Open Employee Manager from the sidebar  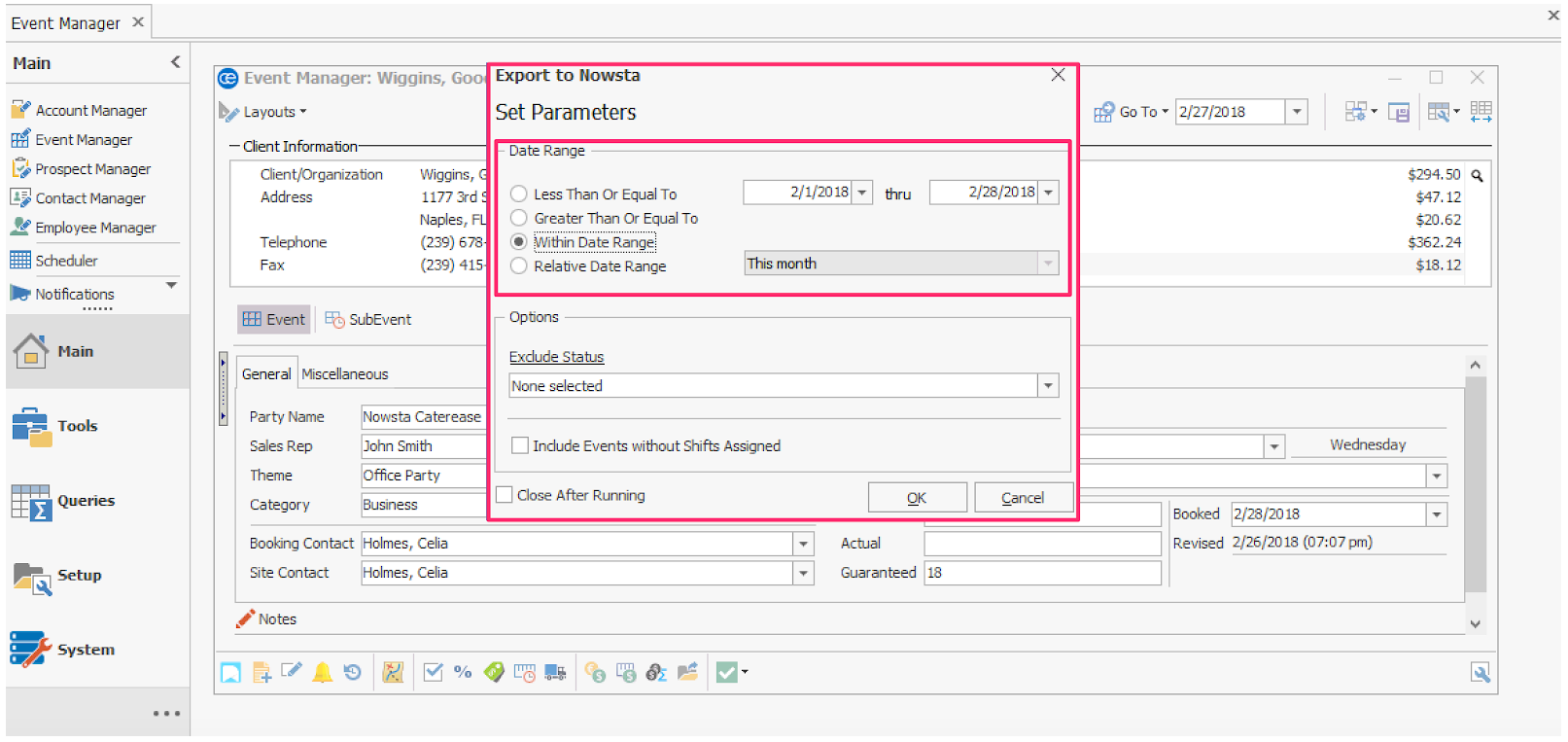coord(83,227)
